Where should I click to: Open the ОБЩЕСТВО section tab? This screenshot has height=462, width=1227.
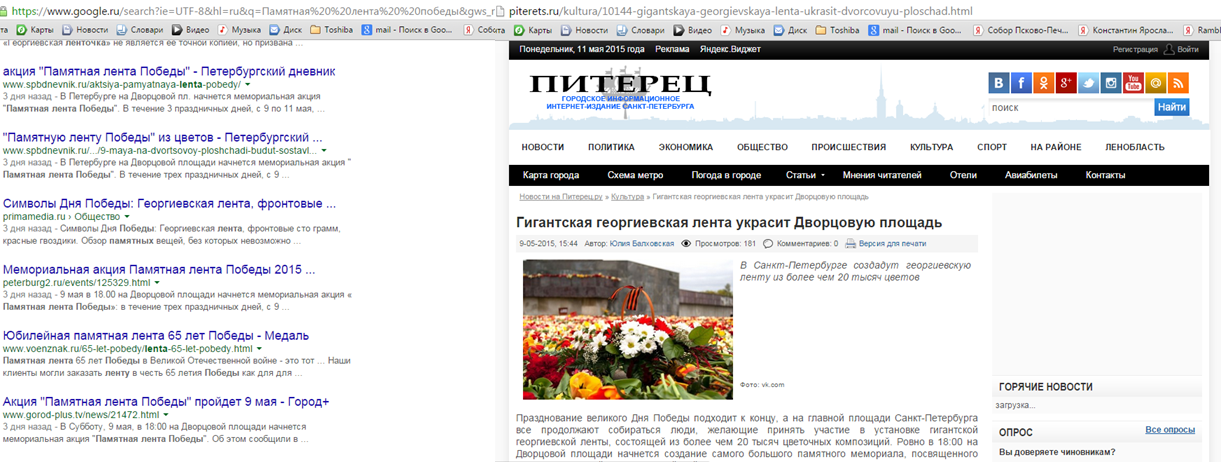point(764,147)
